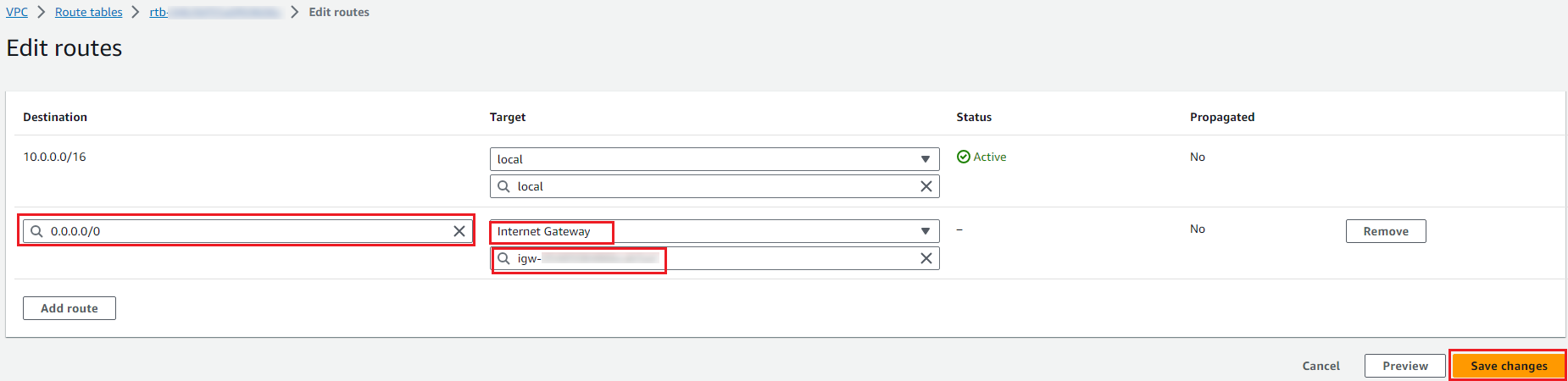Preview the route changes

(1404, 366)
